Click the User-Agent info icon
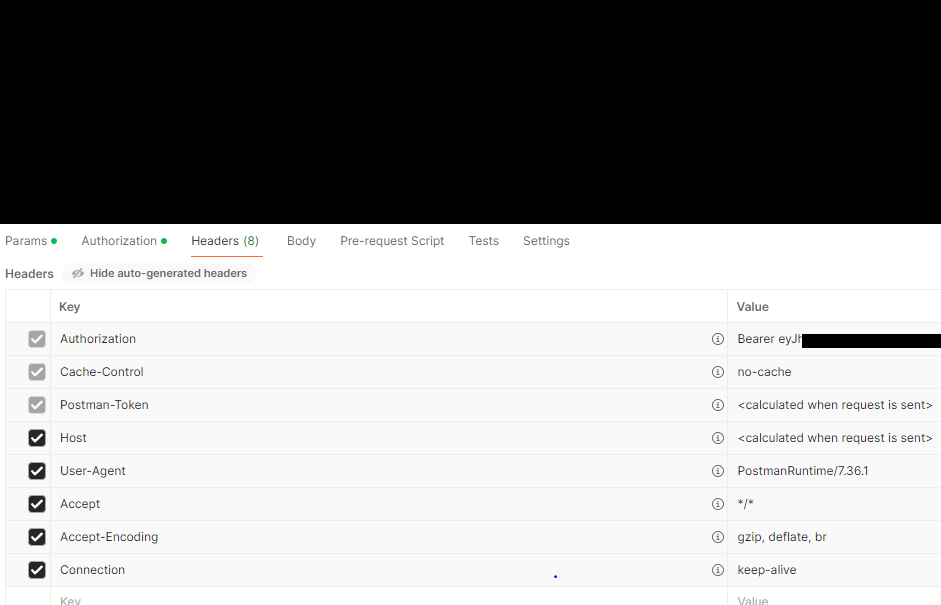The image size is (941, 605). (x=717, y=471)
